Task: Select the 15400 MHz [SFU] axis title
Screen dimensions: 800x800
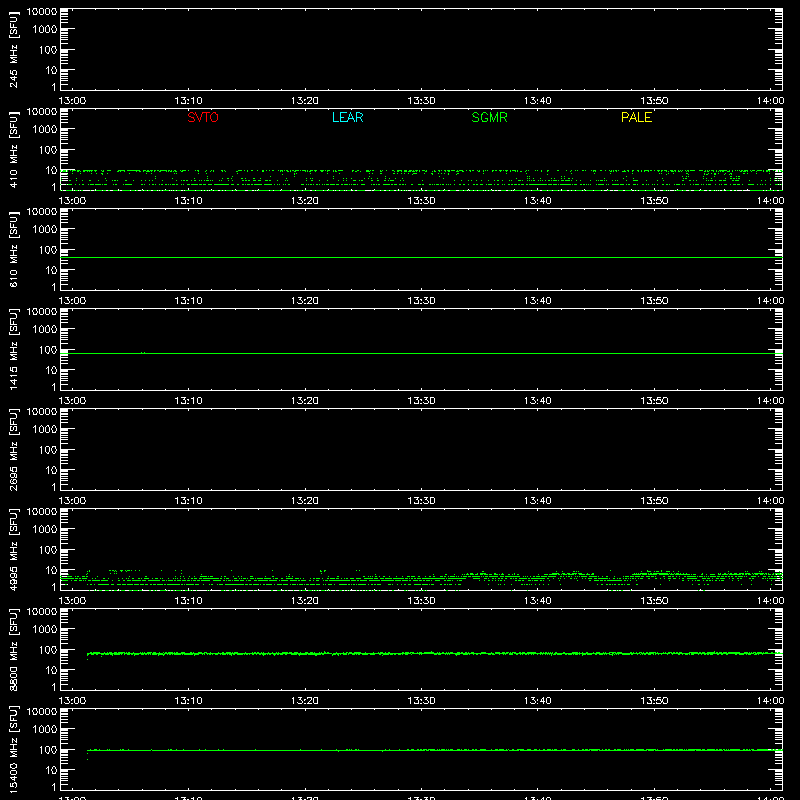Action: (x=14, y=749)
